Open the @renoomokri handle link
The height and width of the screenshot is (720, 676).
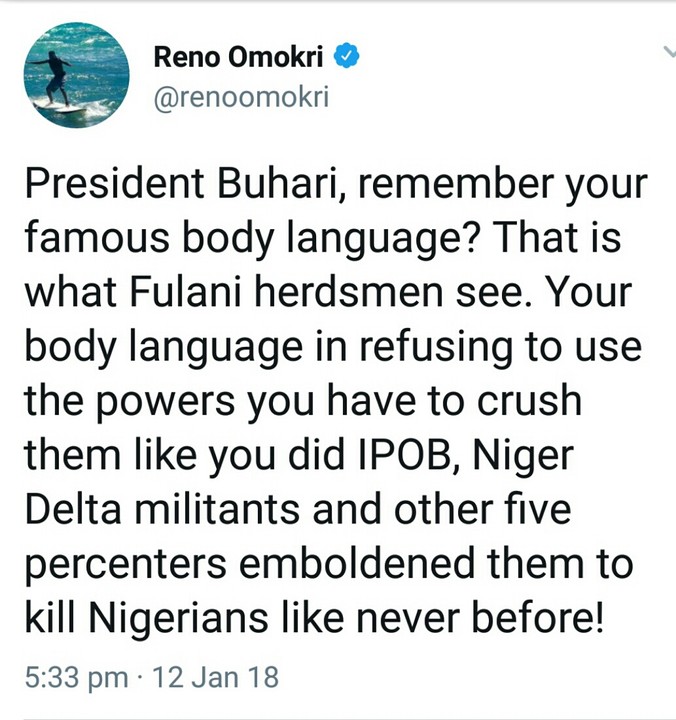tap(241, 96)
